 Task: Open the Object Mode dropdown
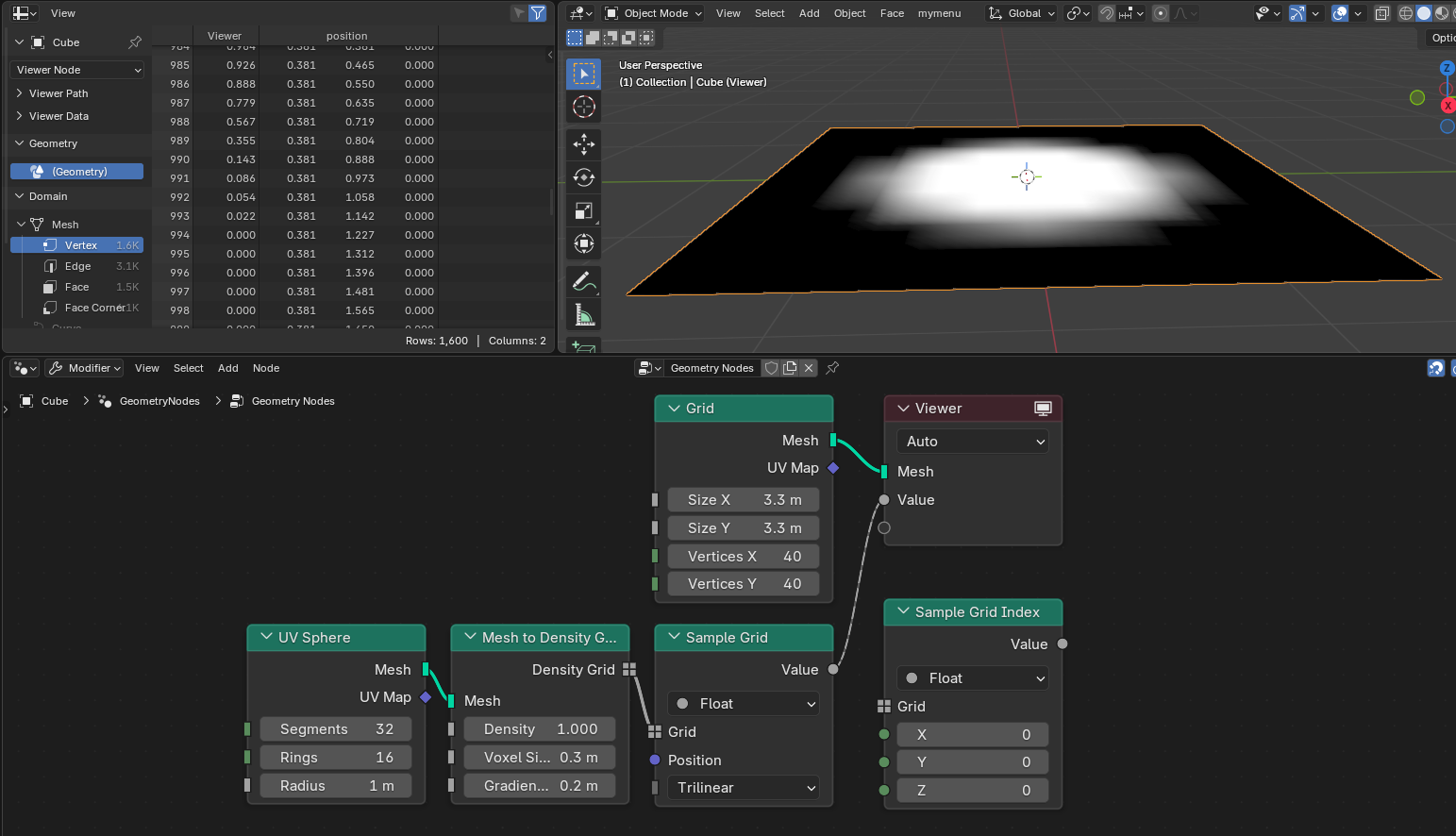[654, 13]
